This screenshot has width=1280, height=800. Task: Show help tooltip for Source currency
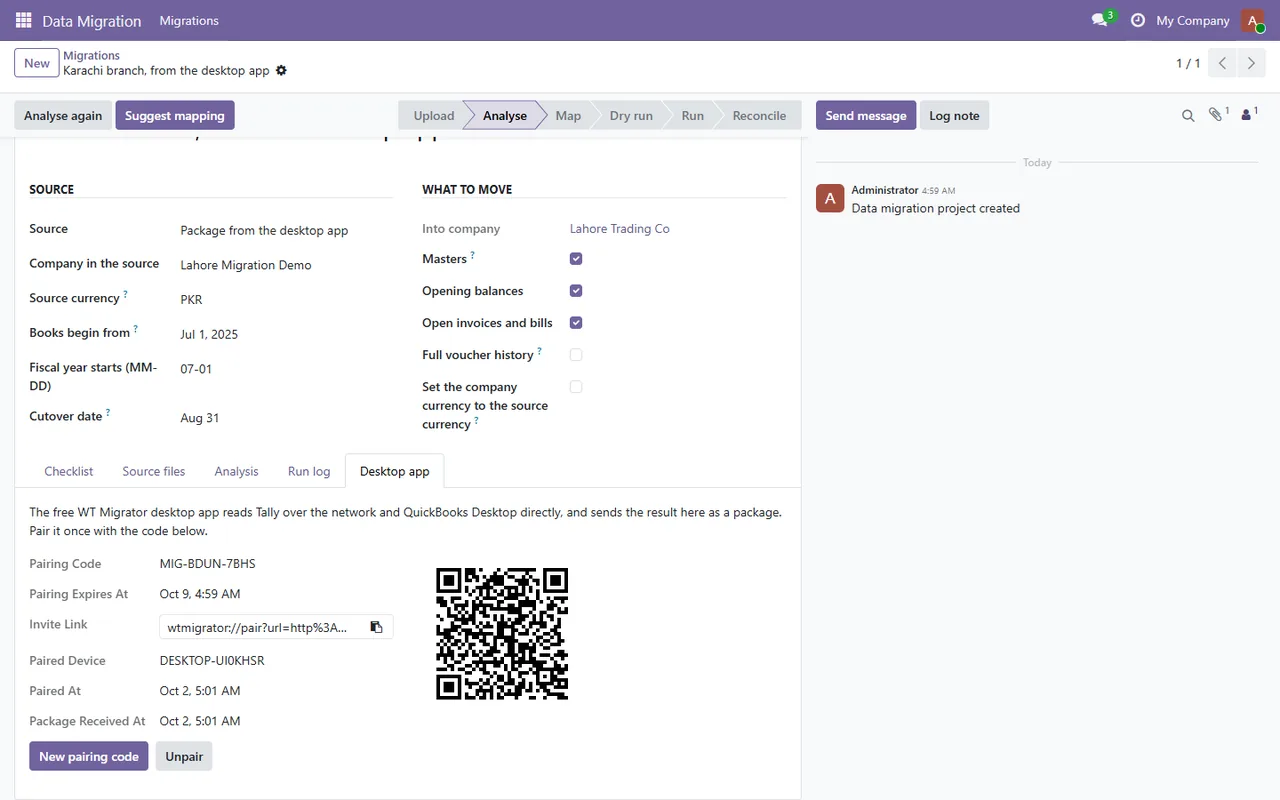point(125,295)
